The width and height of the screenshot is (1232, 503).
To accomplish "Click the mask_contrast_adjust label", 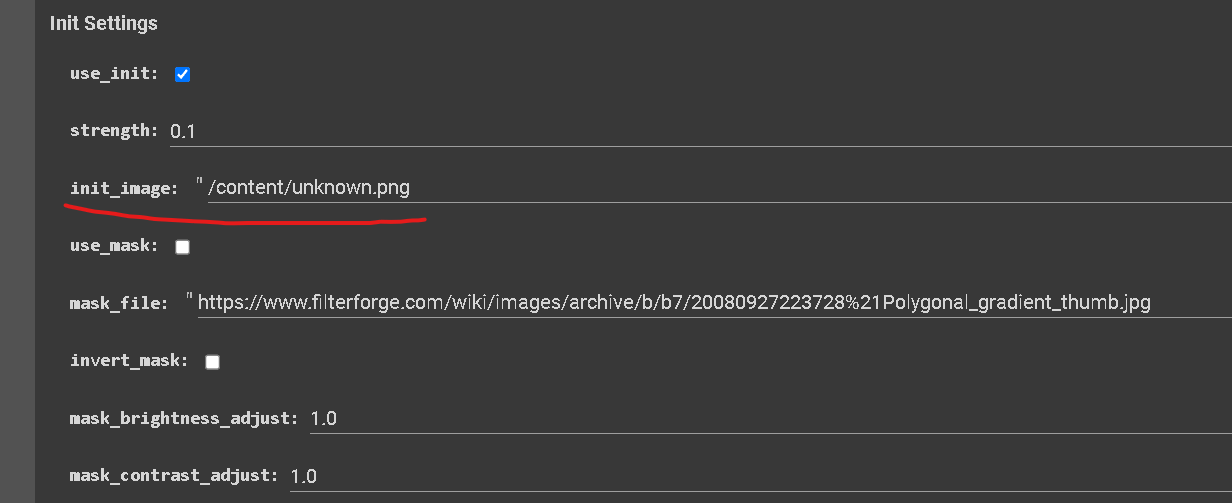I will (174, 476).
